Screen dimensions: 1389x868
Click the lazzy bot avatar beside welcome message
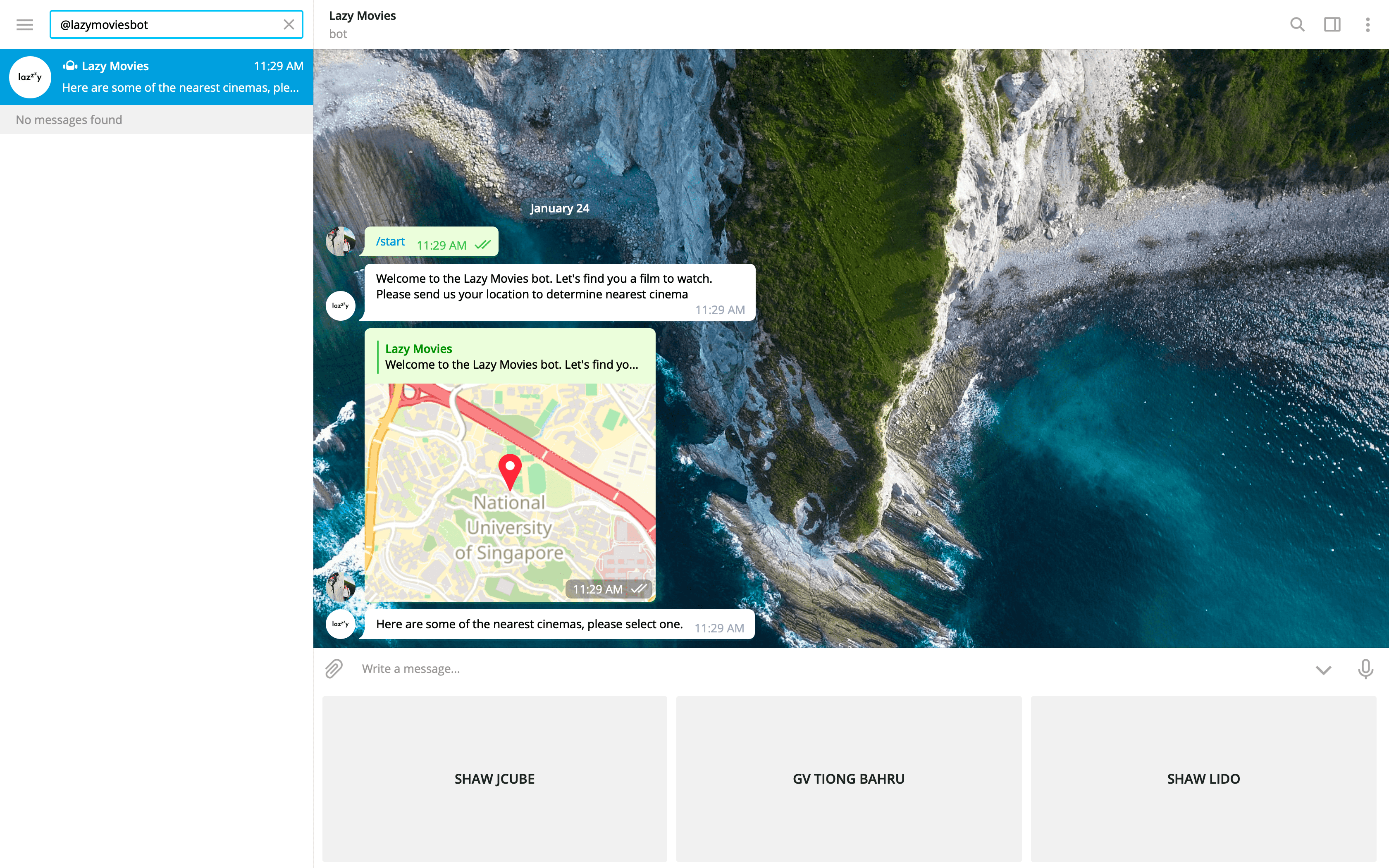click(x=340, y=305)
